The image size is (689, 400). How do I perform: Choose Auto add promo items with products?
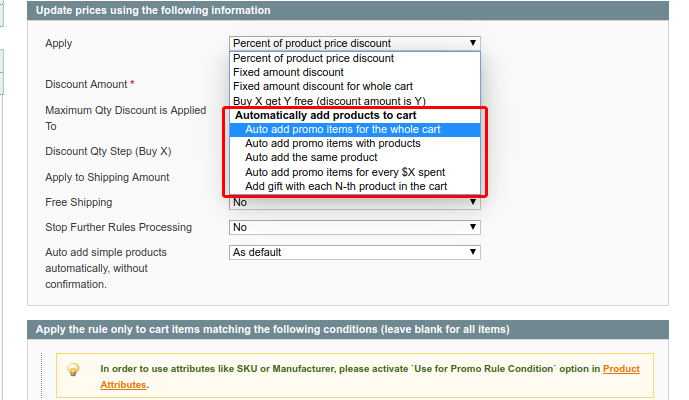(332, 143)
